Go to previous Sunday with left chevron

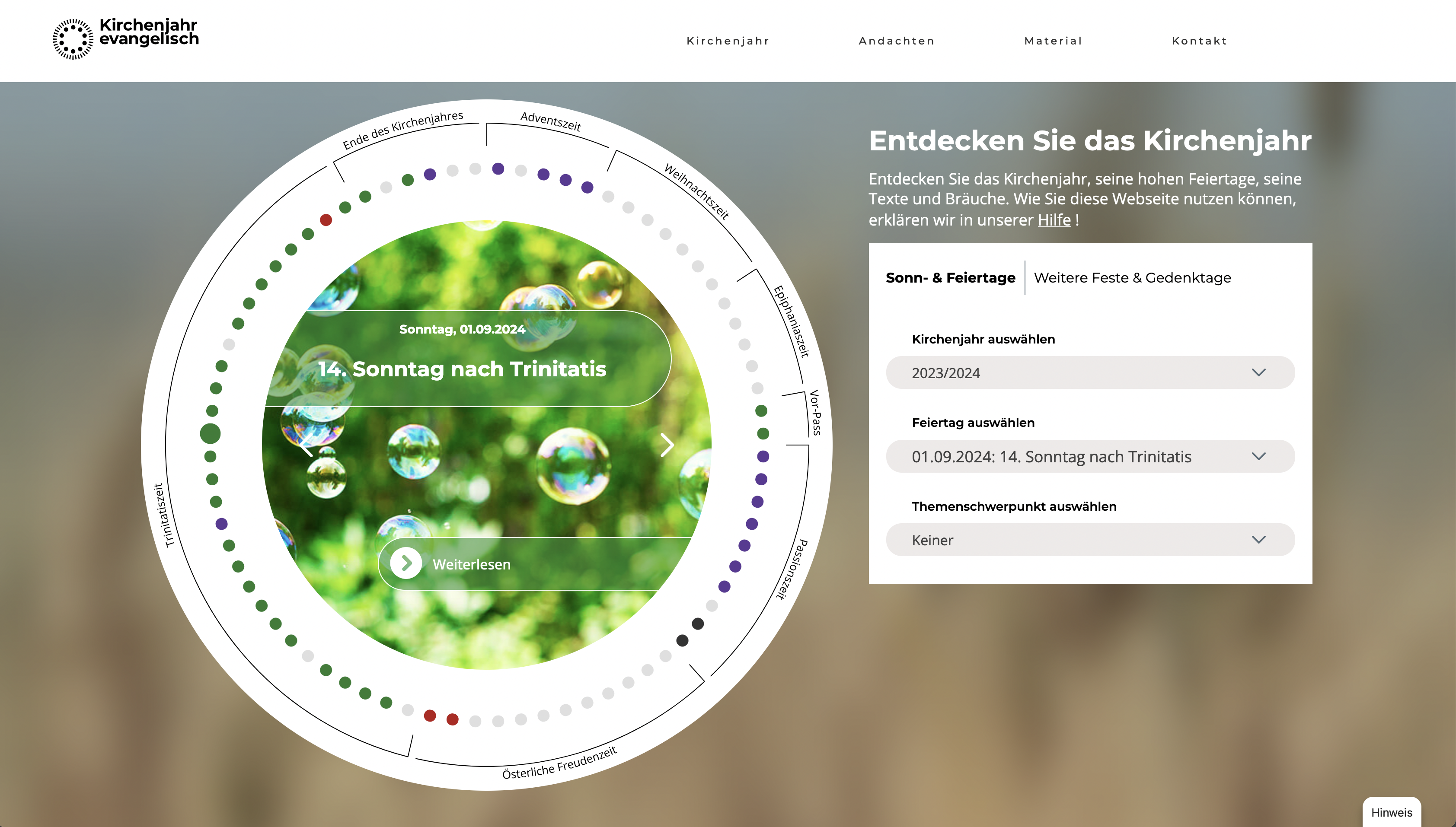(x=307, y=445)
